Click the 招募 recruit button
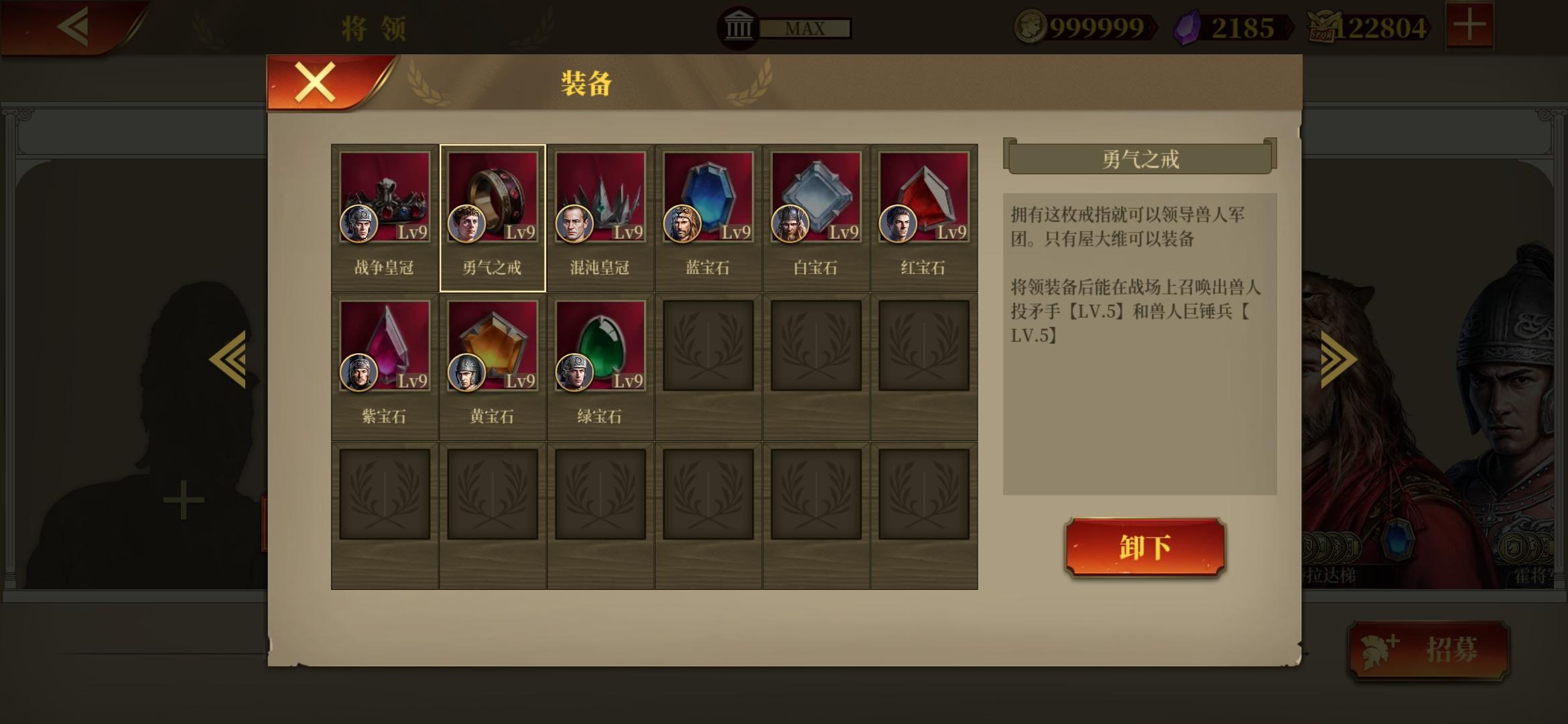The image size is (1568, 724). (1429, 650)
